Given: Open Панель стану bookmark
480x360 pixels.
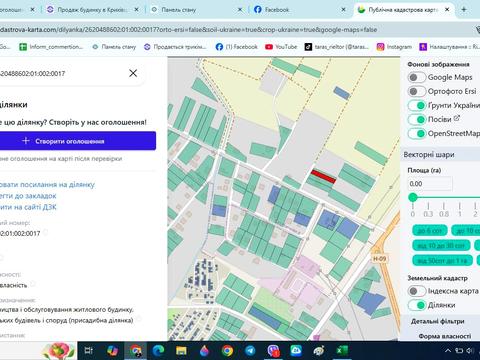Looking at the screenshot, I should pos(114,47).
